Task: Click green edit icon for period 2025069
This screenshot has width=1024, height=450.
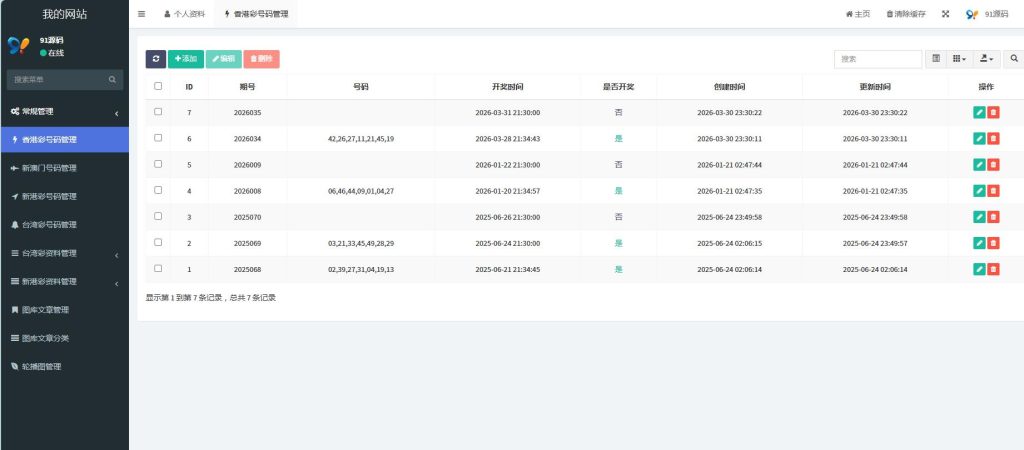Action: 979,243
